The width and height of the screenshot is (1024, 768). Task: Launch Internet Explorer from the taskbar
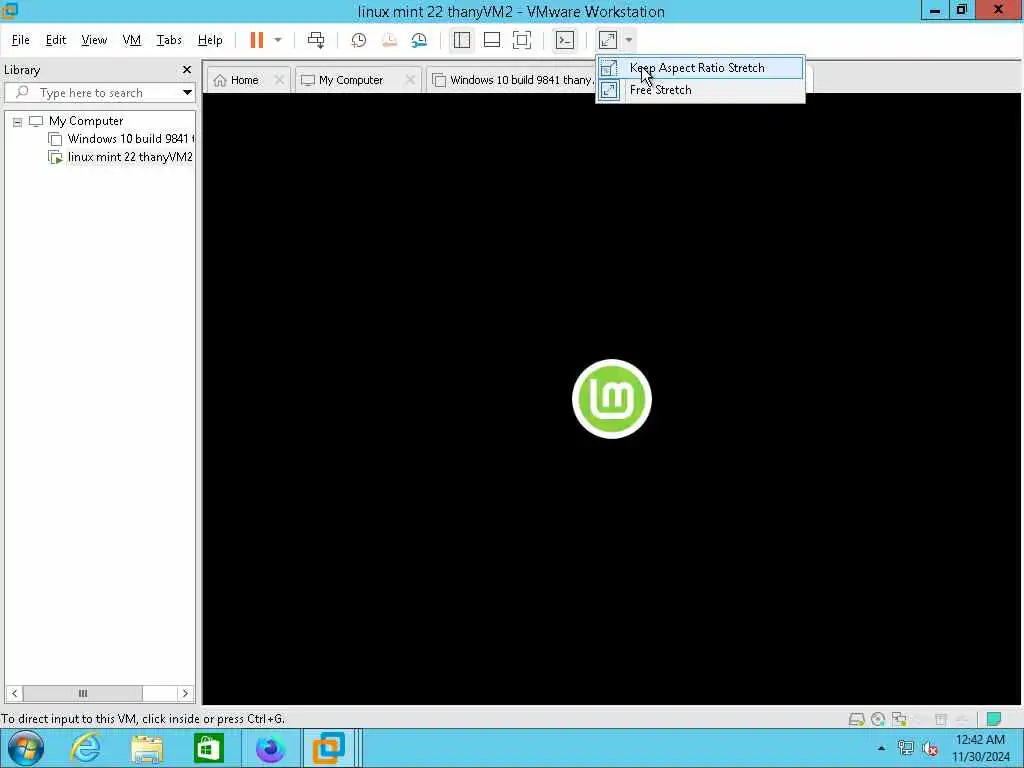pyautogui.click(x=86, y=748)
